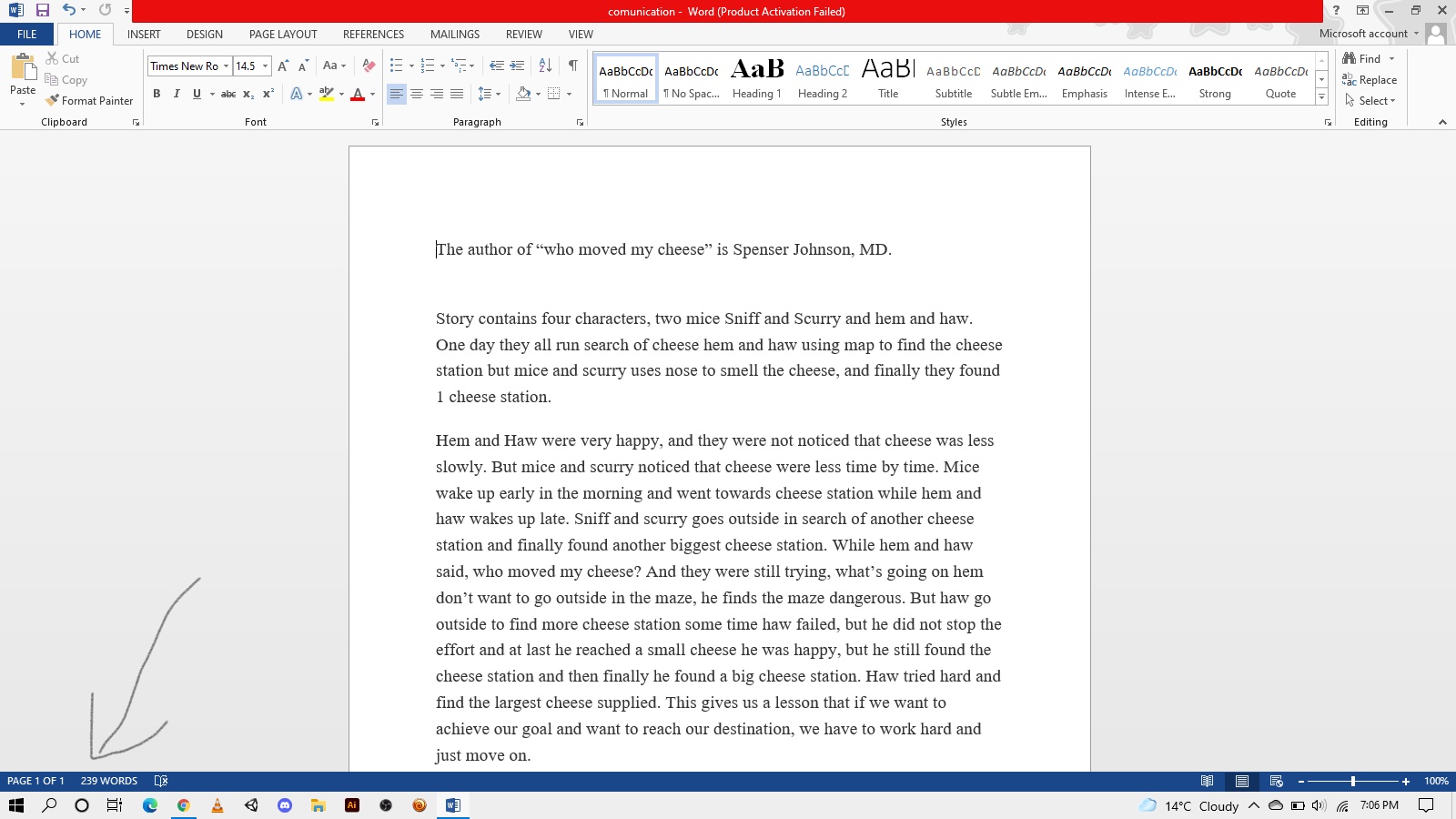
Task: Increase font size with Grow Font icon
Action: (283, 66)
